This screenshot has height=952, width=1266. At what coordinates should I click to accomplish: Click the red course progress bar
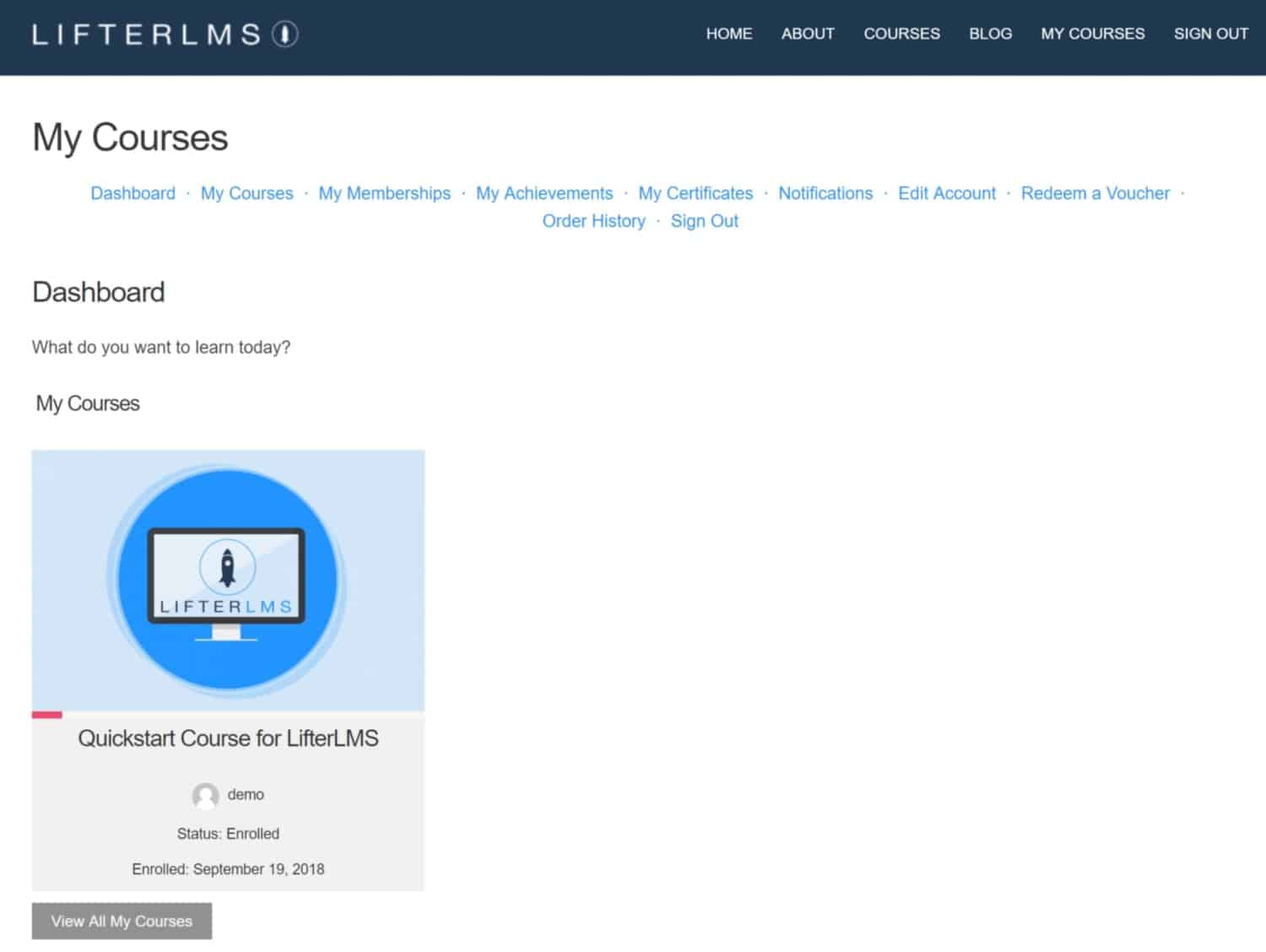47,715
